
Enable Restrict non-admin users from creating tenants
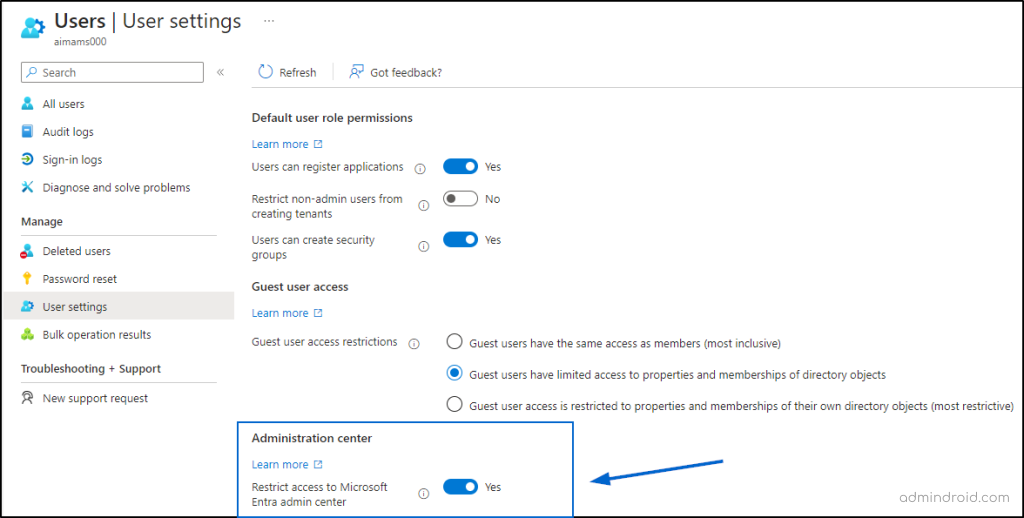(x=460, y=199)
